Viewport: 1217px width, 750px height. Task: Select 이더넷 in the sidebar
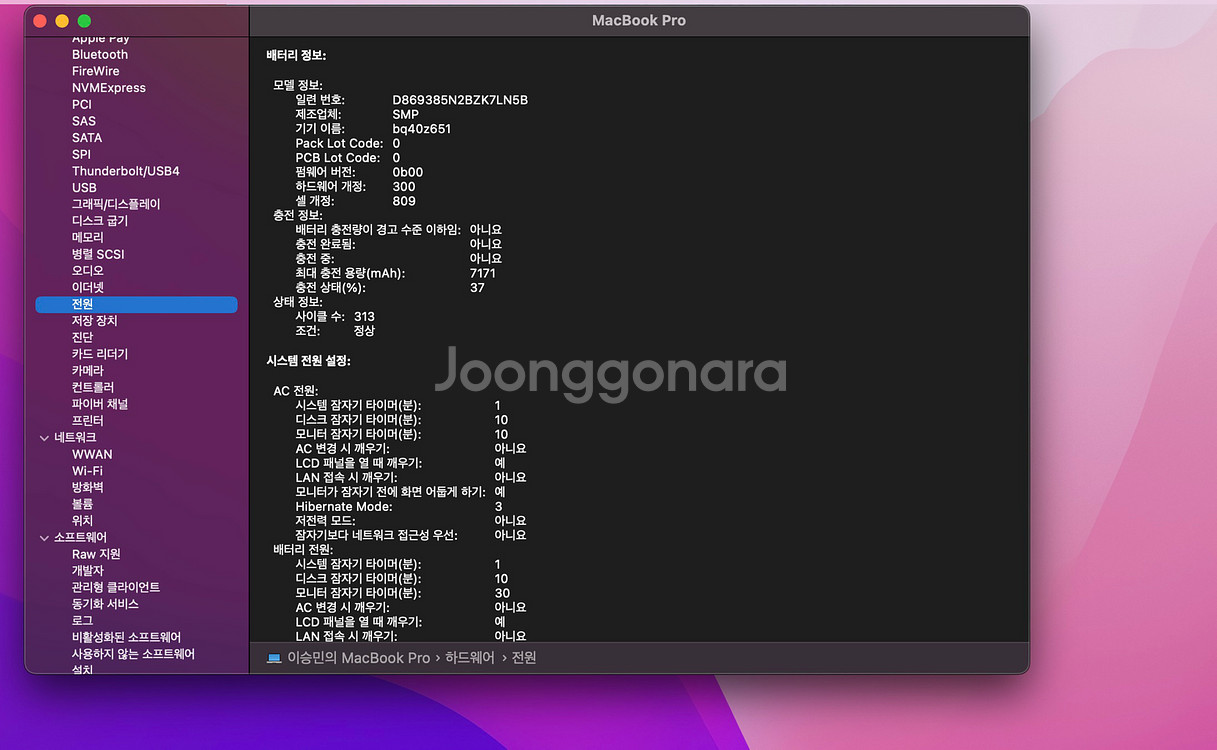coord(88,288)
